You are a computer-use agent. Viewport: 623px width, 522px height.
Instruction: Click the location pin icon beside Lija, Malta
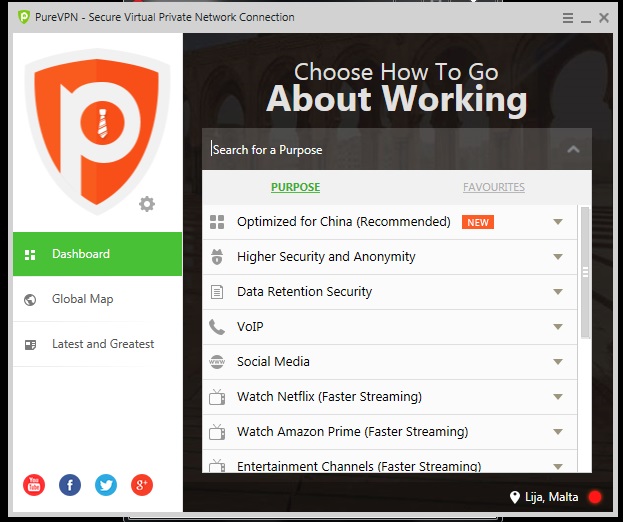515,497
